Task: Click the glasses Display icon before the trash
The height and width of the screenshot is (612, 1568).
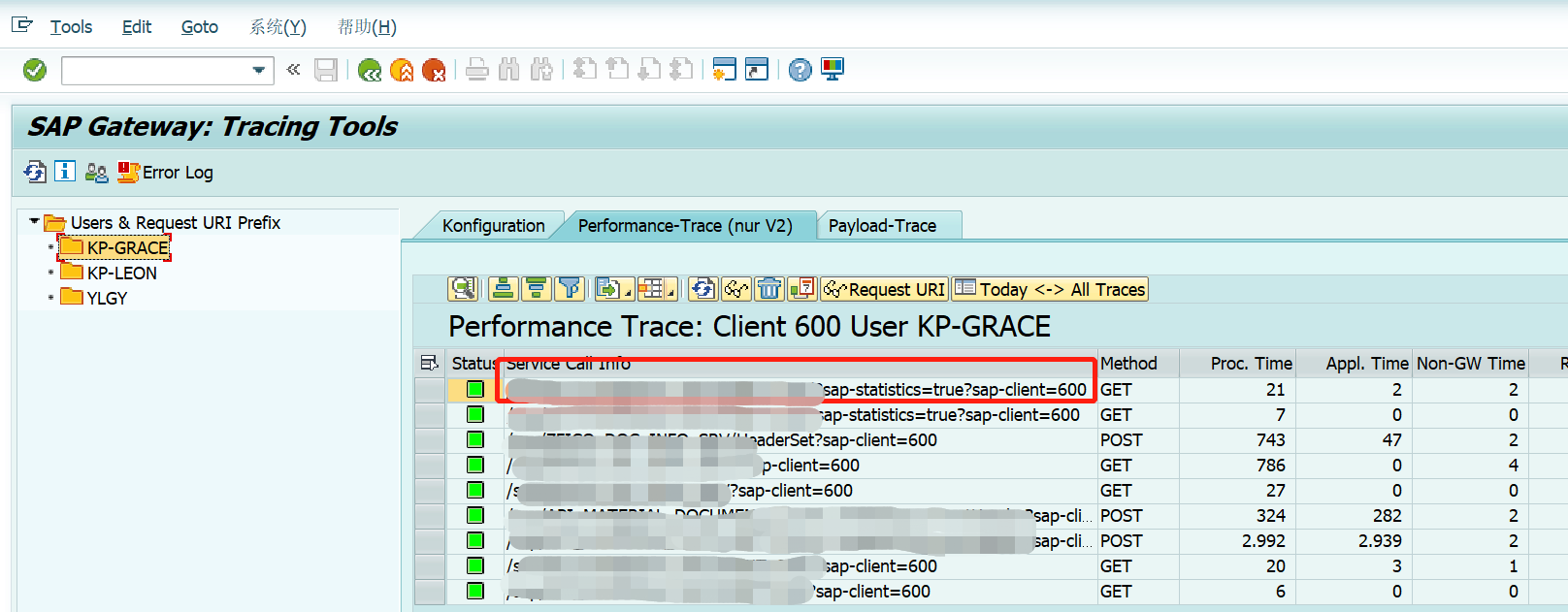Action: point(736,289)
